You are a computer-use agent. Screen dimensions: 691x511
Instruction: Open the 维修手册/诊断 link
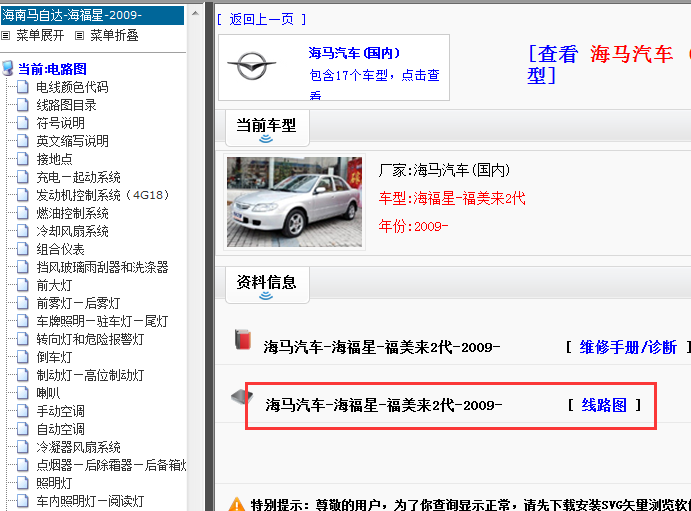628,348
